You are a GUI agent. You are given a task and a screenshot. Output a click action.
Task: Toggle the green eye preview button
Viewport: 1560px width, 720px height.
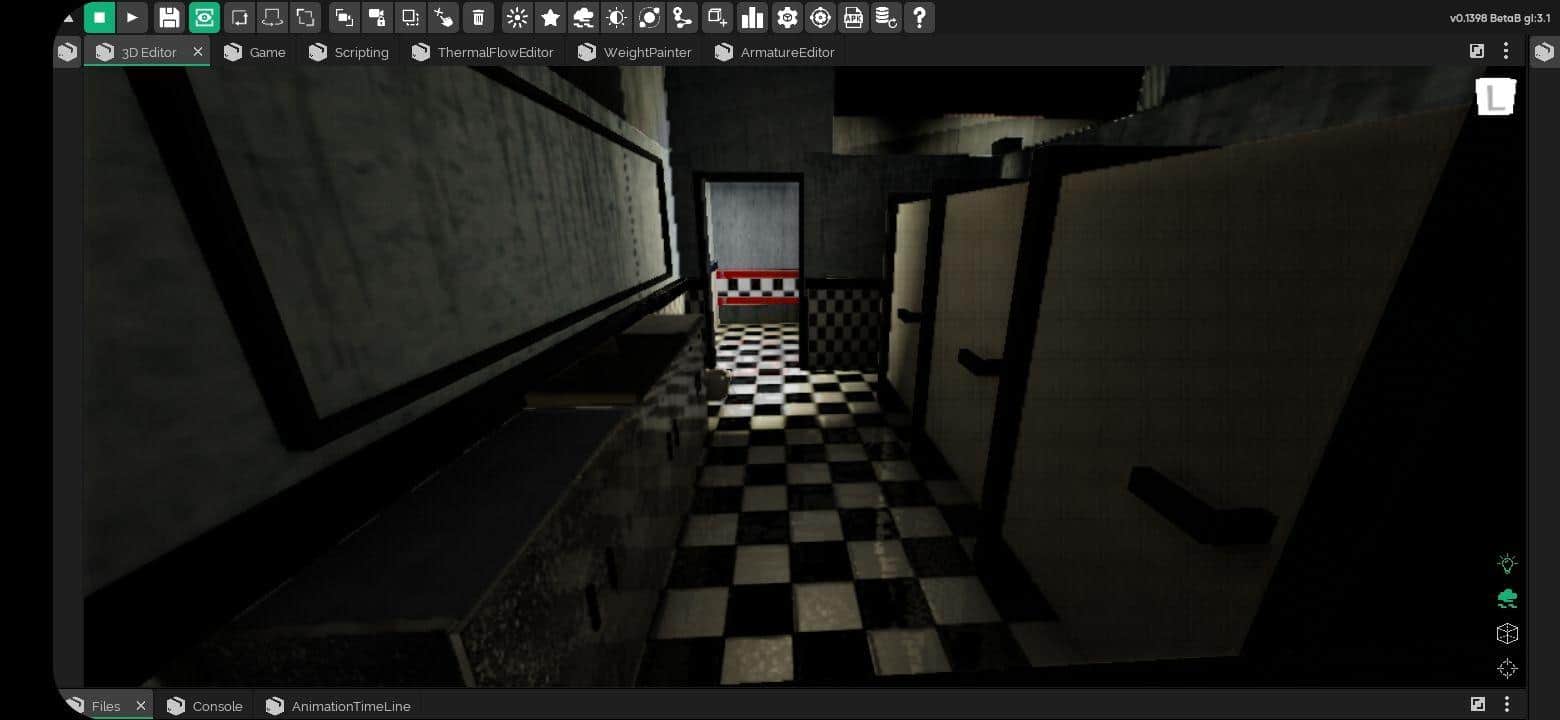pos(204,17)
